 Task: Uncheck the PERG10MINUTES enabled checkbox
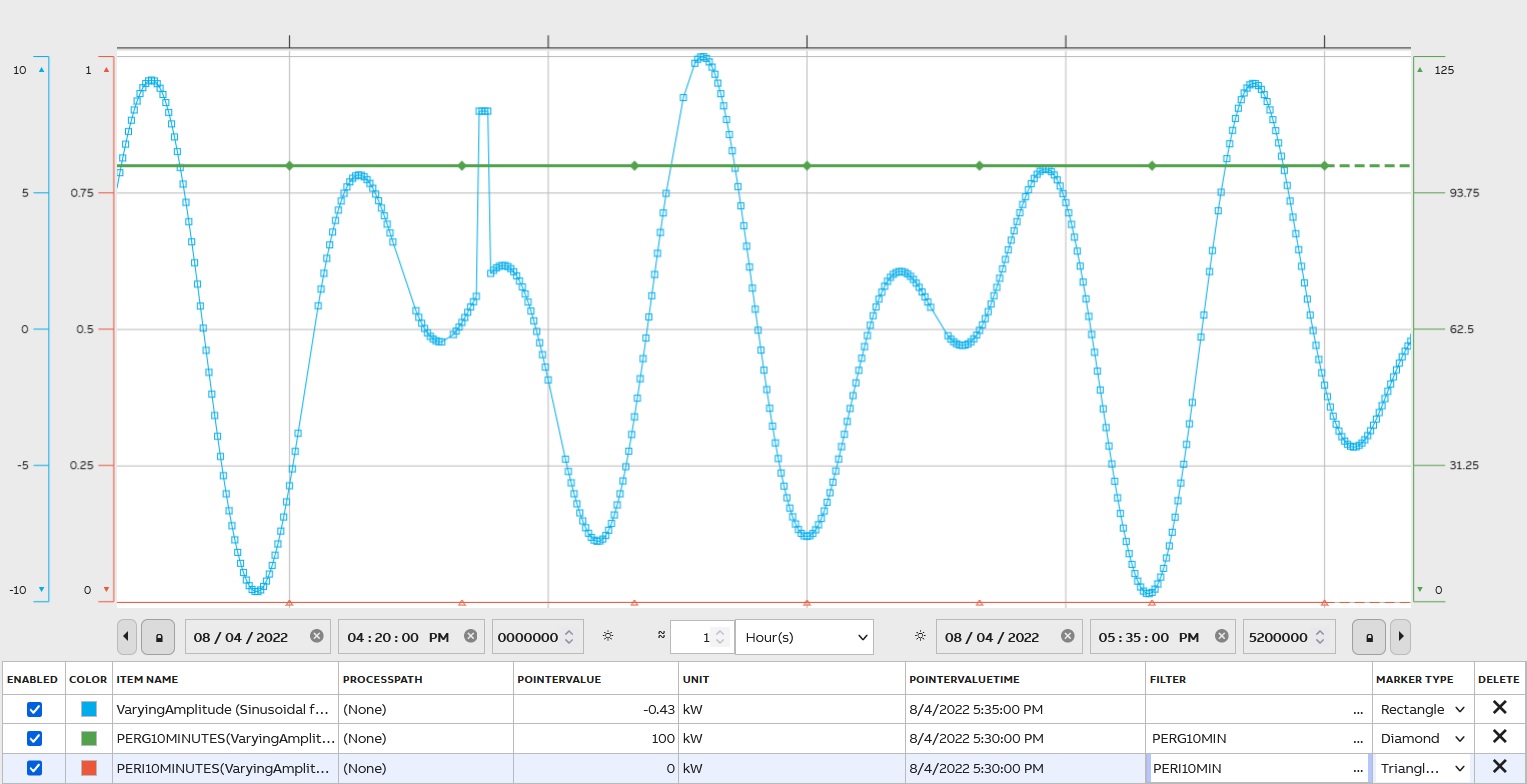pyautogui.click(x=34, y=739)
